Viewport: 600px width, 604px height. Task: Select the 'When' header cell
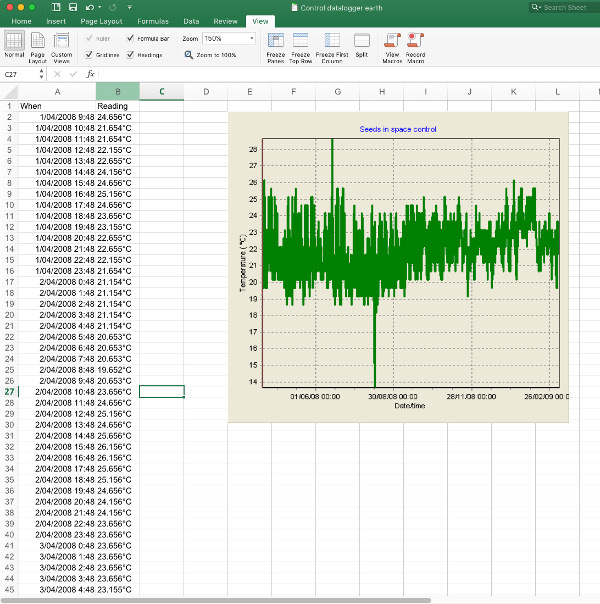tap(57, 106)
